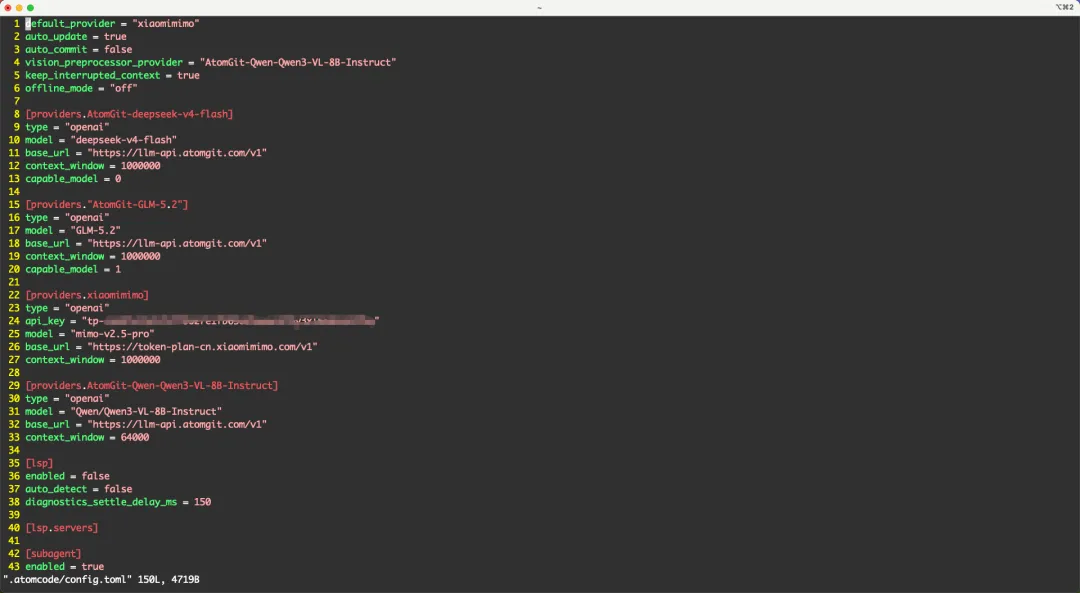The height and width of the screenshot is (593, 1080).
Task: Click the default_provider key on line 1
Action: pos(70,23)
